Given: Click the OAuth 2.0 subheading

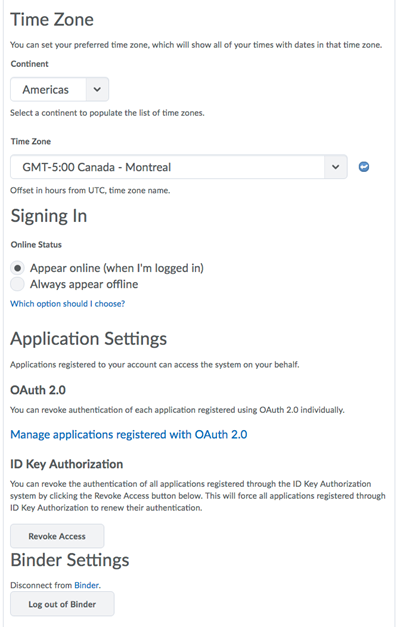Looking at the screenshot, I should point(38,390).
